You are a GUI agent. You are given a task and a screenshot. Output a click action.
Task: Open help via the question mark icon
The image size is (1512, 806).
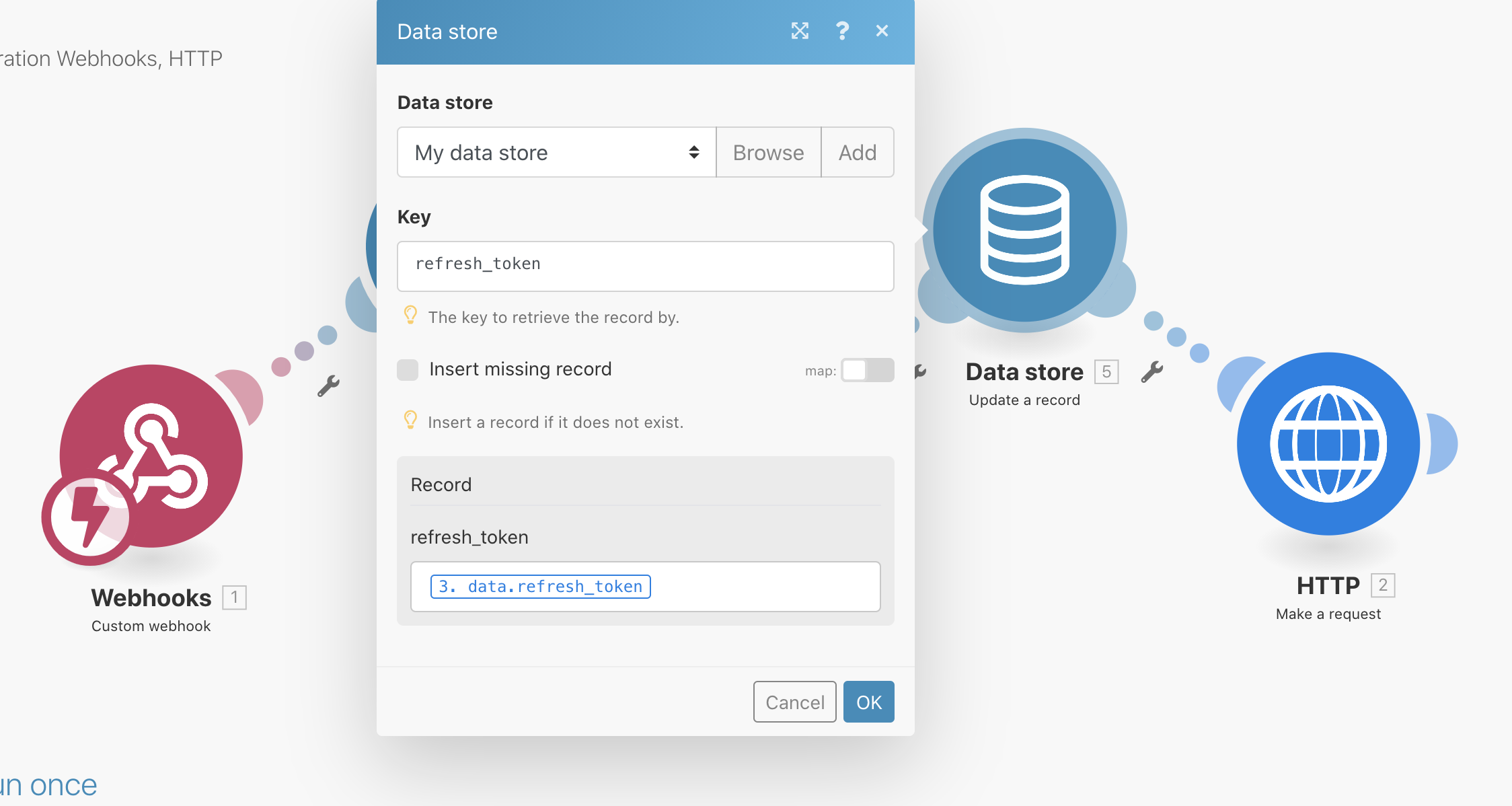click(x=841, y=31)
